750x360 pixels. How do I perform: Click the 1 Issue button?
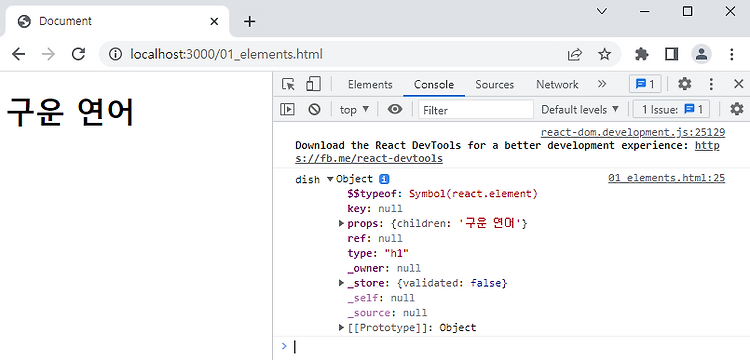pos(671,109)
